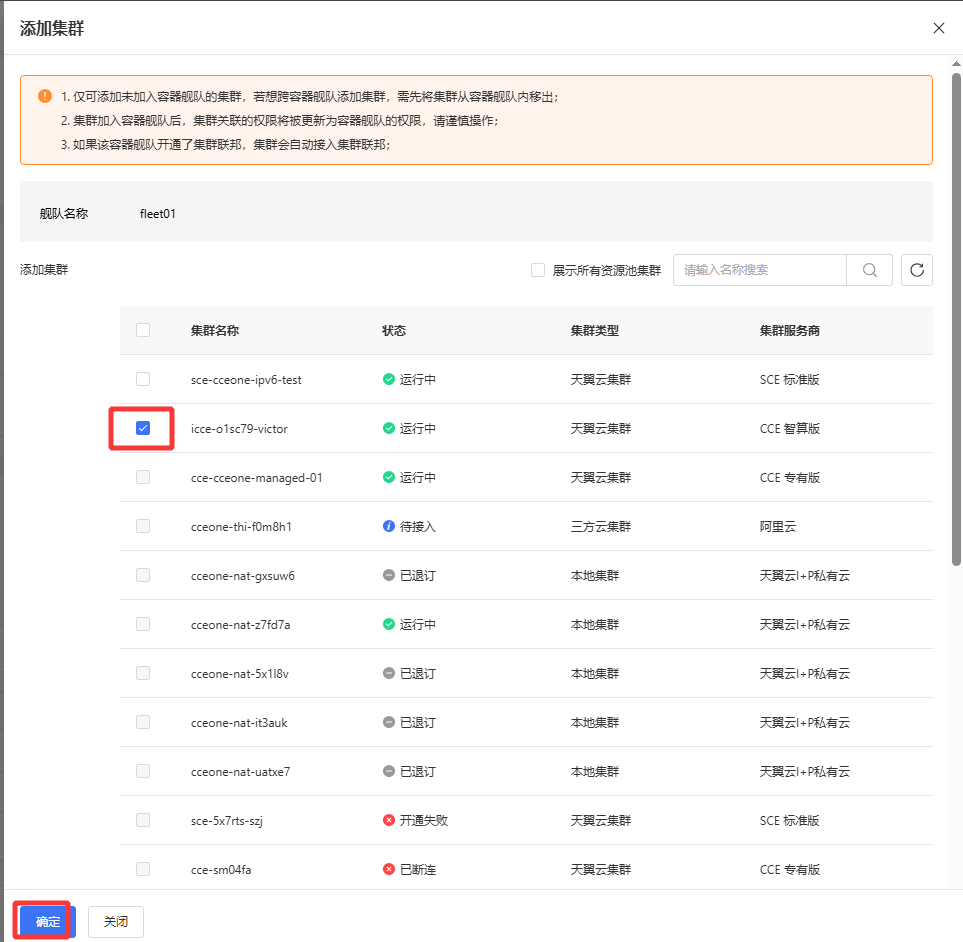Confirm with the 确定 button
Viewport: 963px width, 942px height.
point(47,922)
